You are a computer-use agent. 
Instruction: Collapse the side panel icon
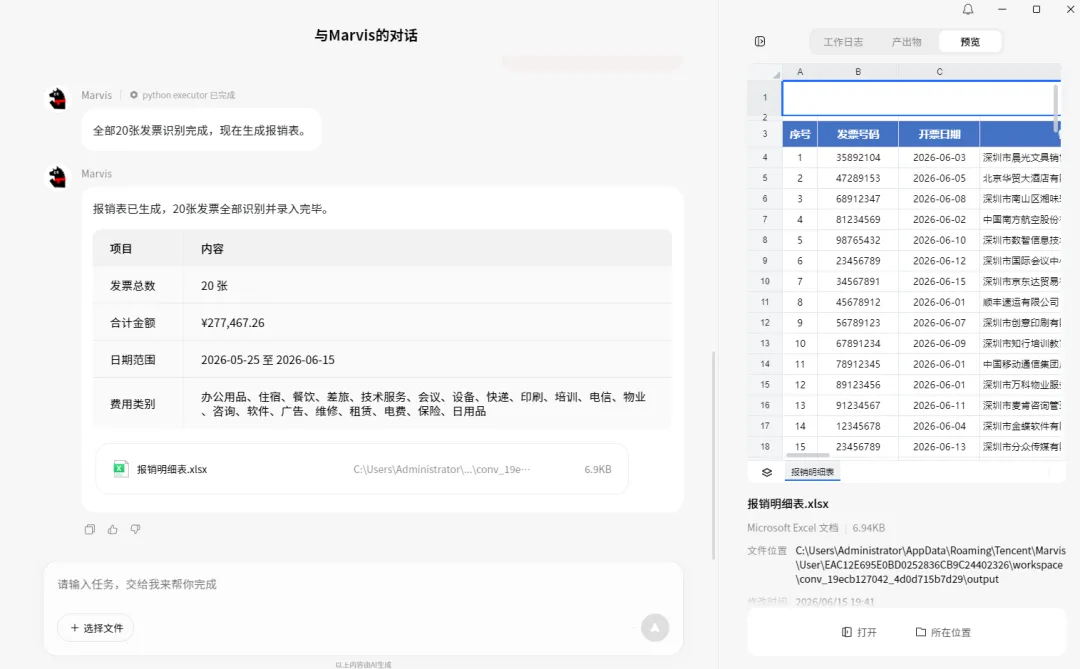click(x=760, y=41)
